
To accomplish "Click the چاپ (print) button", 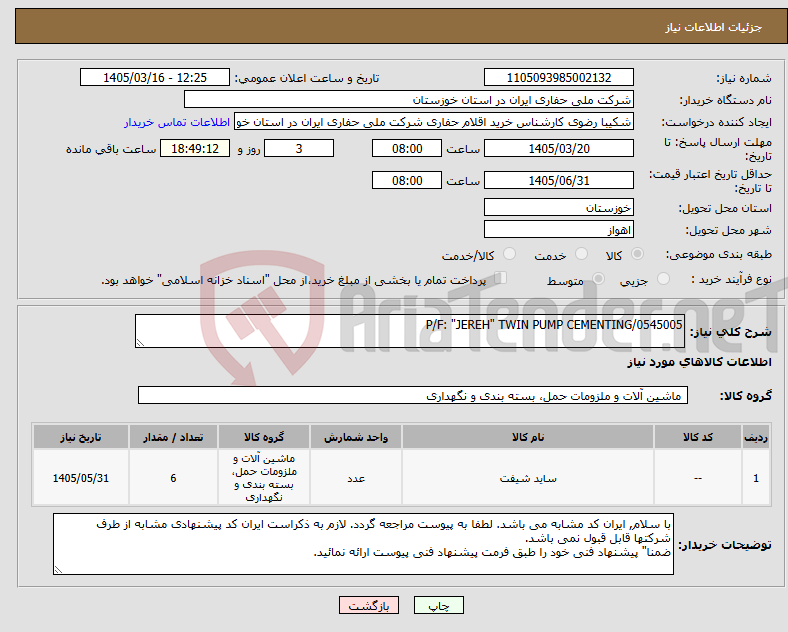I will pos(438,605).
